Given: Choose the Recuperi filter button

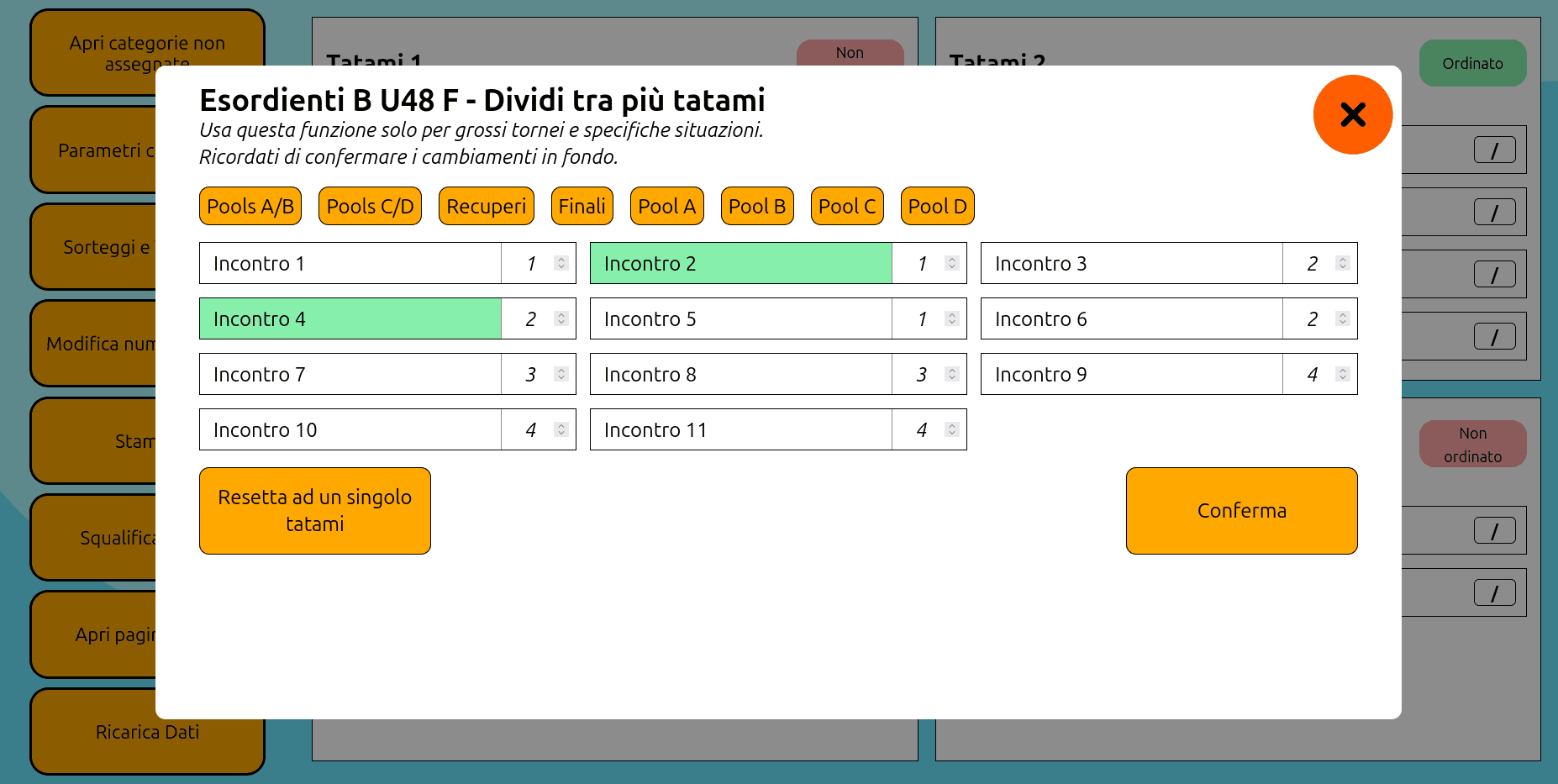Looking at the screenshot, I should point(486,207).
